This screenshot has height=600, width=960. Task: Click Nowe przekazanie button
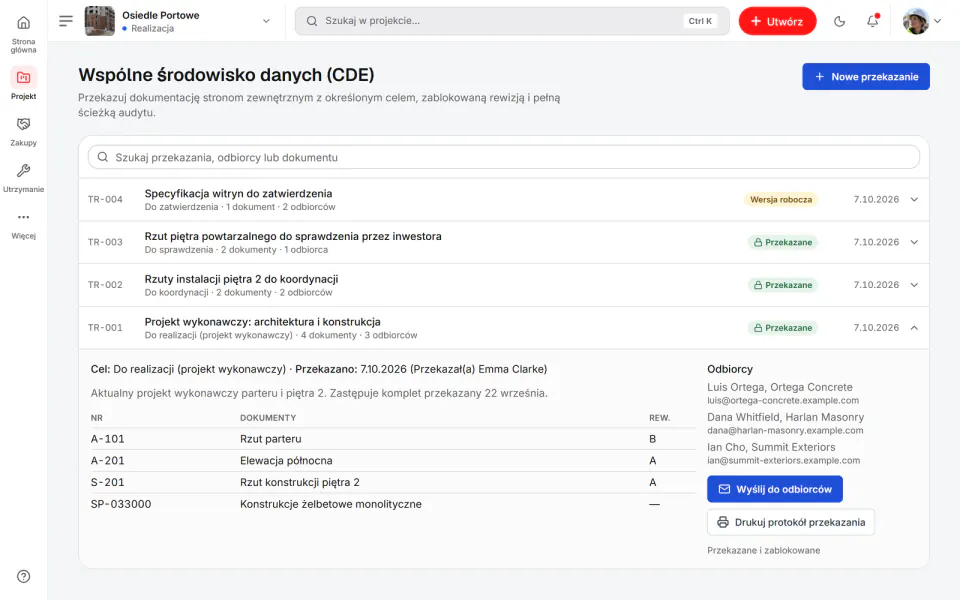click(x=866, y=77)
